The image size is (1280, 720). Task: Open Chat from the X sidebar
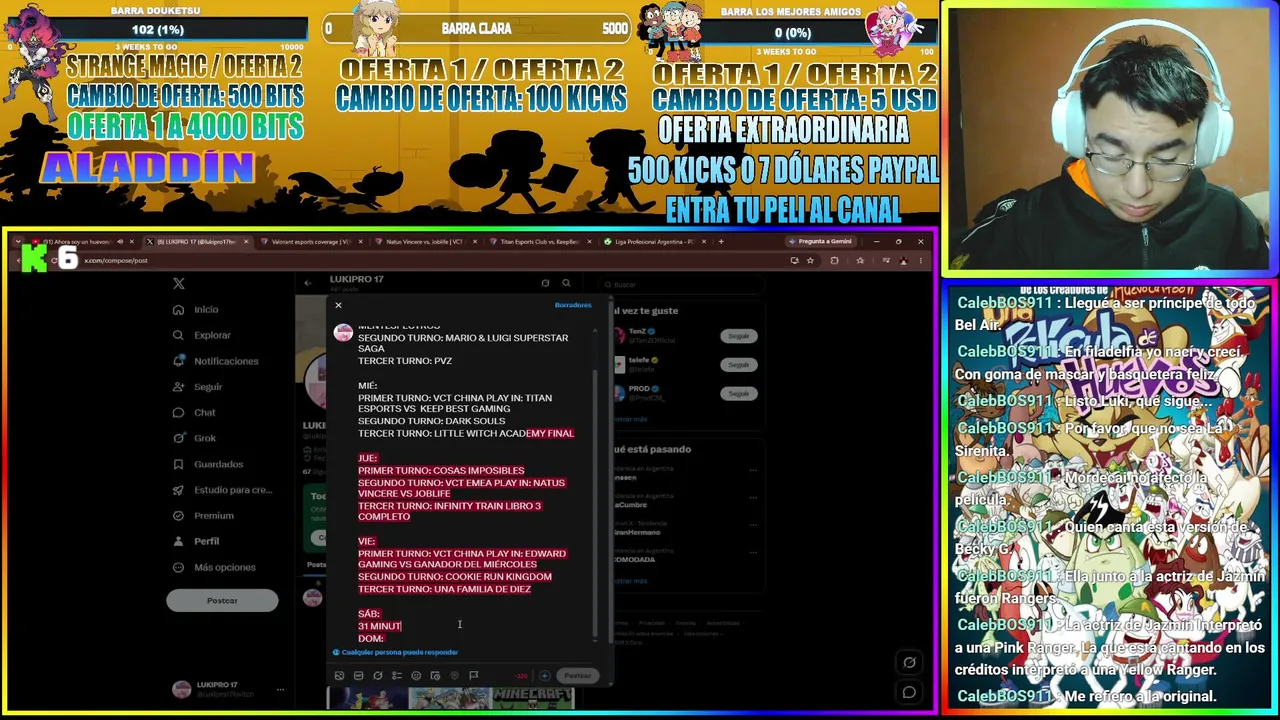(x=194, y=413)
